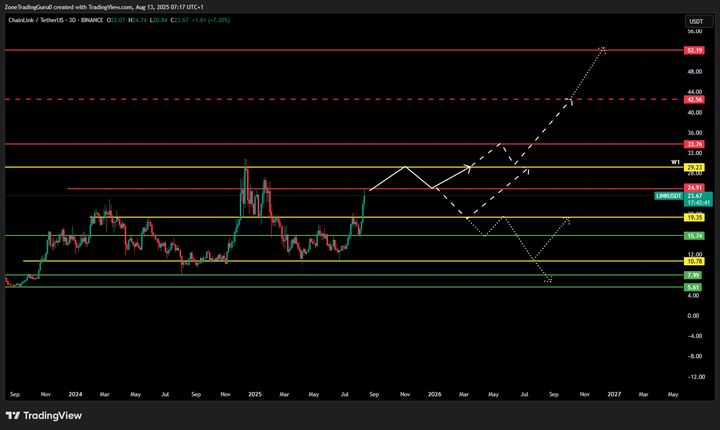Viewport: 720px width, 430px height.
Task: Select the yellow 19.35 price label
Action: point(695,217)
